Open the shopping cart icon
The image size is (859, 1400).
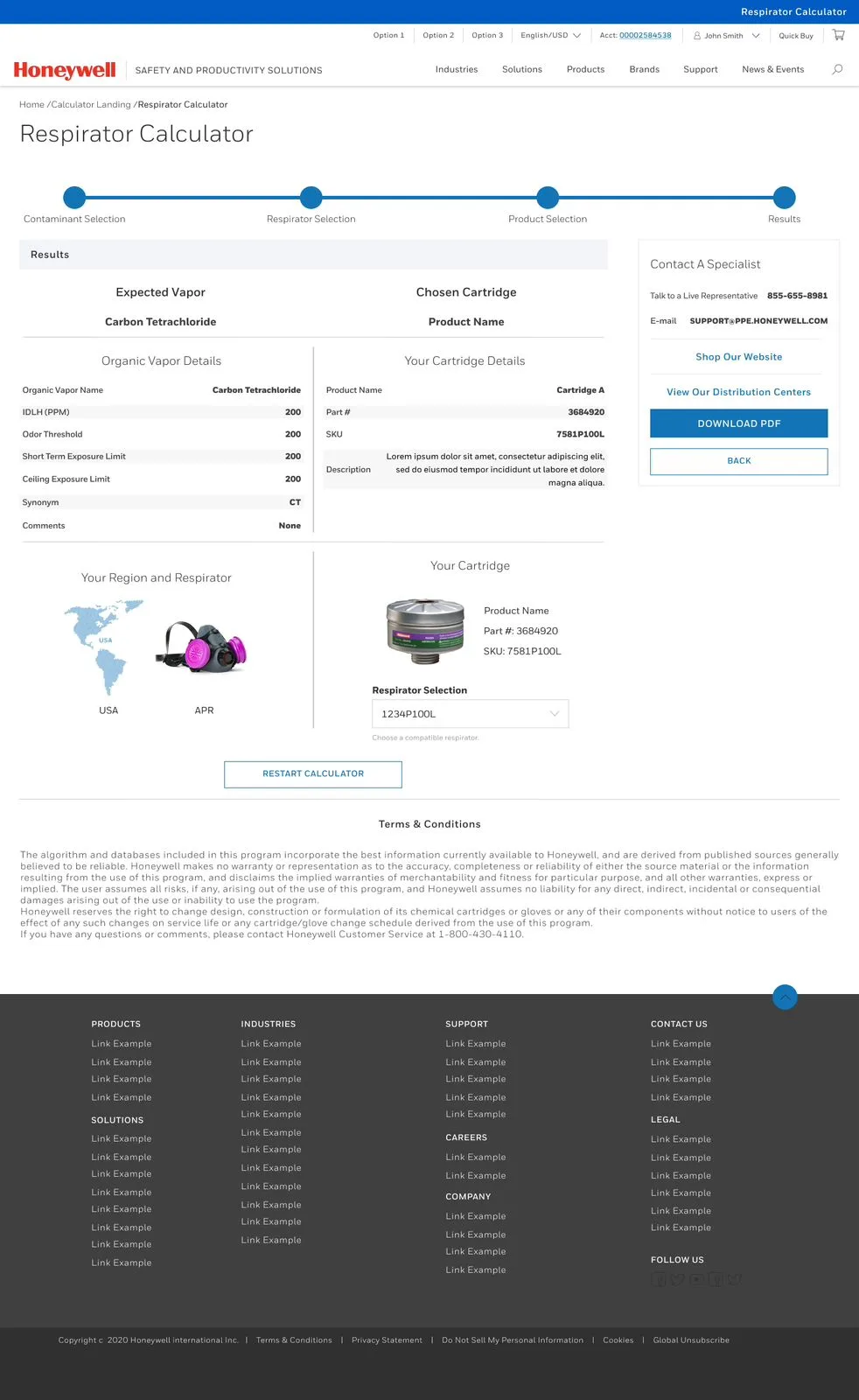838,35
